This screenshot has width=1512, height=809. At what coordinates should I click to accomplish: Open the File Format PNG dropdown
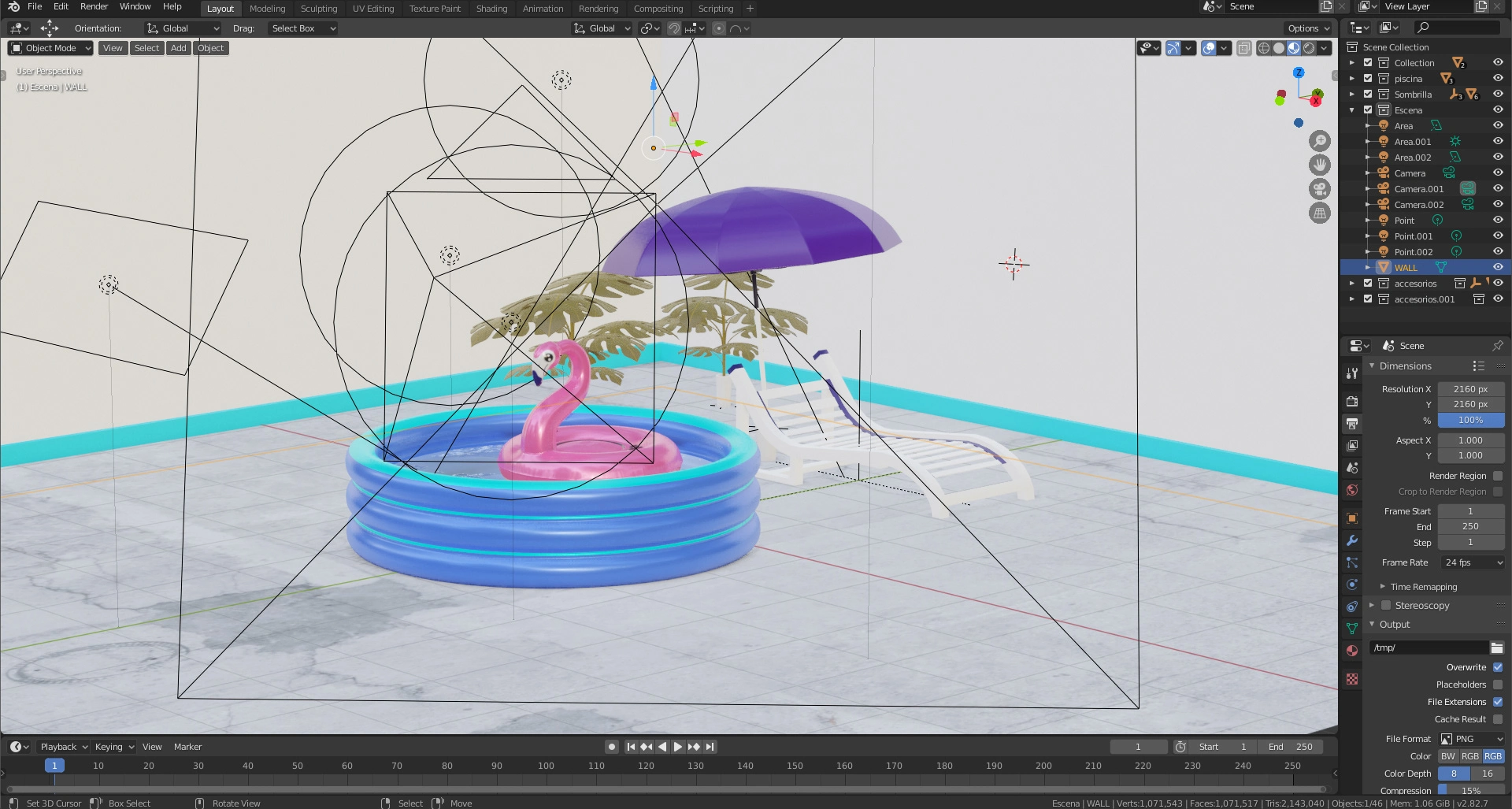tap(1472, 739)
